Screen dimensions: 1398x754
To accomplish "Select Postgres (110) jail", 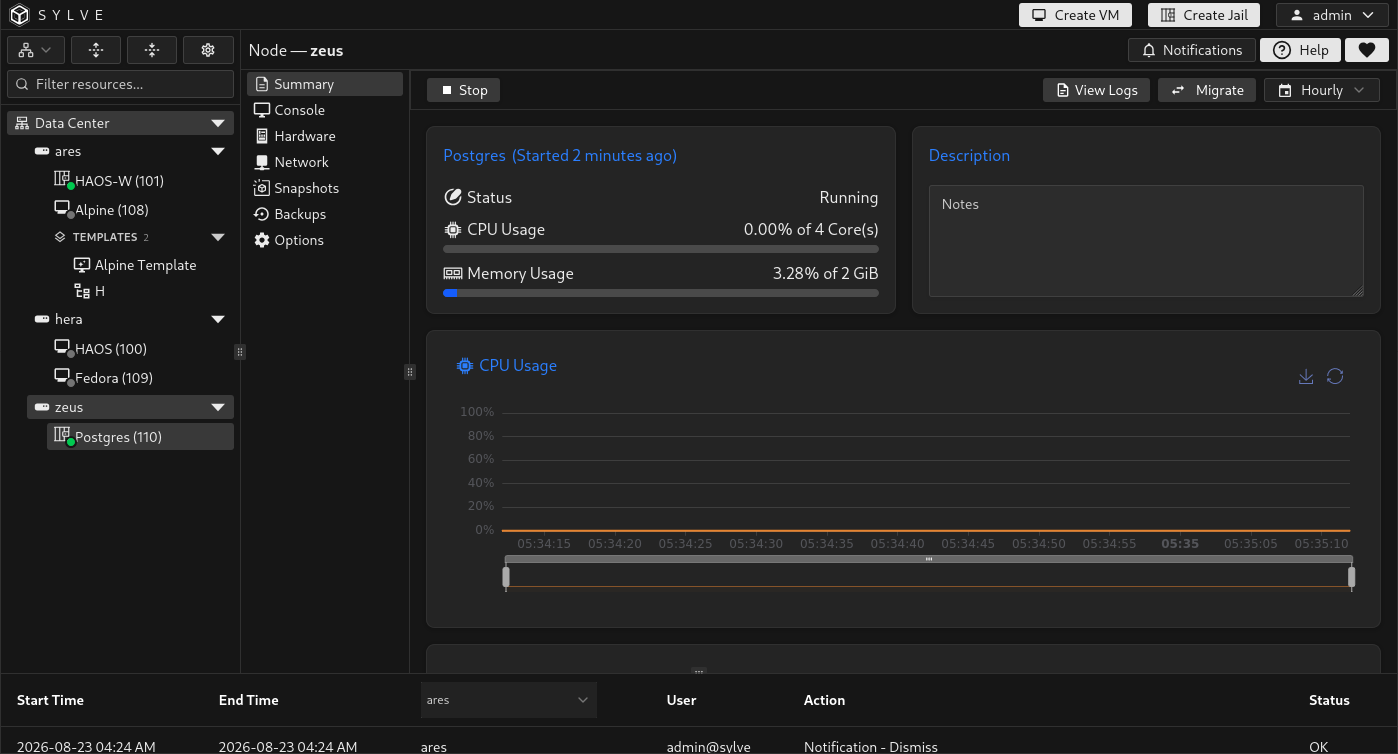I will pyautogui.click(x=140, y=437).
